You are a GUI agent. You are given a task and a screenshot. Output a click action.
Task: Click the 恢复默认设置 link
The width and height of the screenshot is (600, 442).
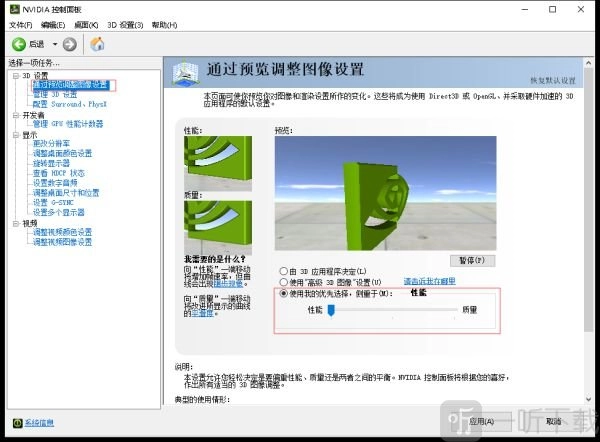point(553,80)
